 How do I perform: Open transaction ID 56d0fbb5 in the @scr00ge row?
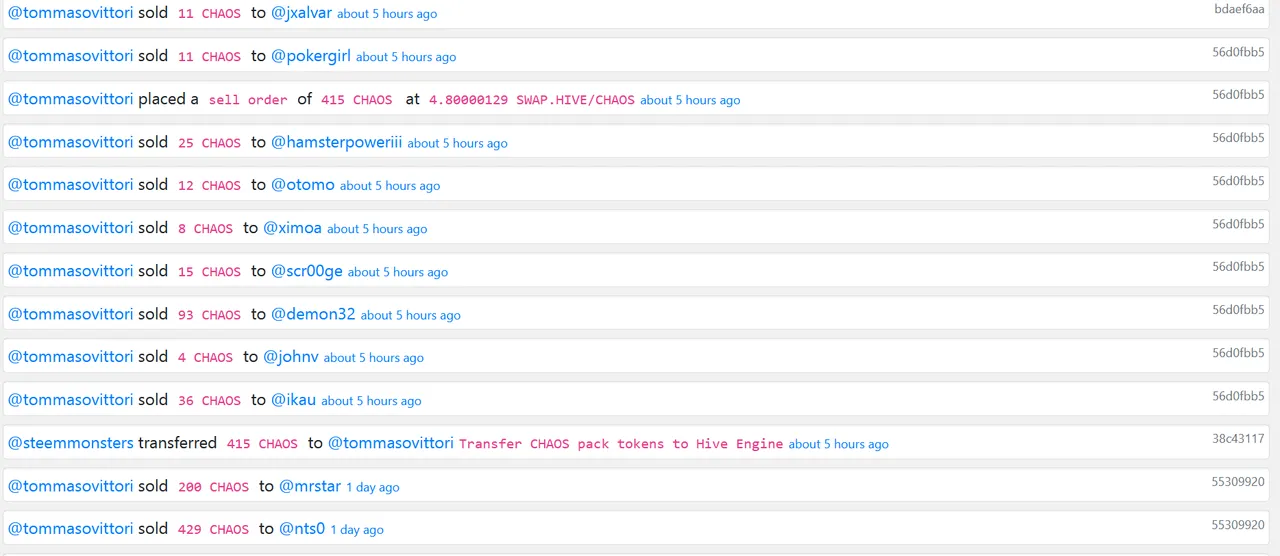click(x=1239, y=267)
